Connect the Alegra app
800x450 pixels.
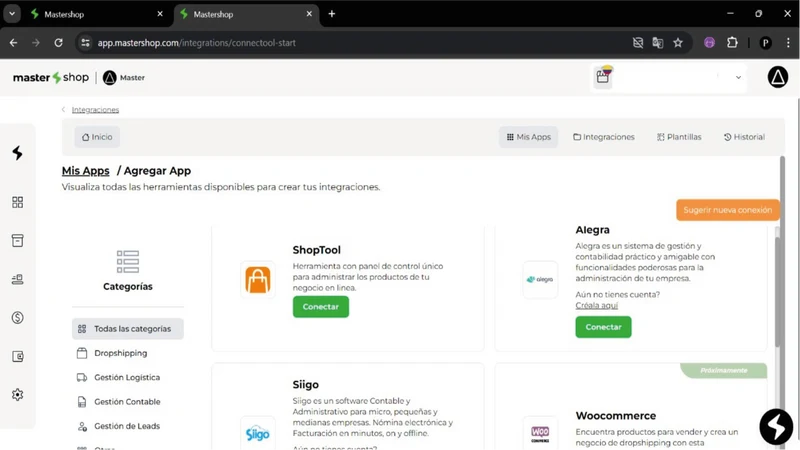click(x=603, y=327)
